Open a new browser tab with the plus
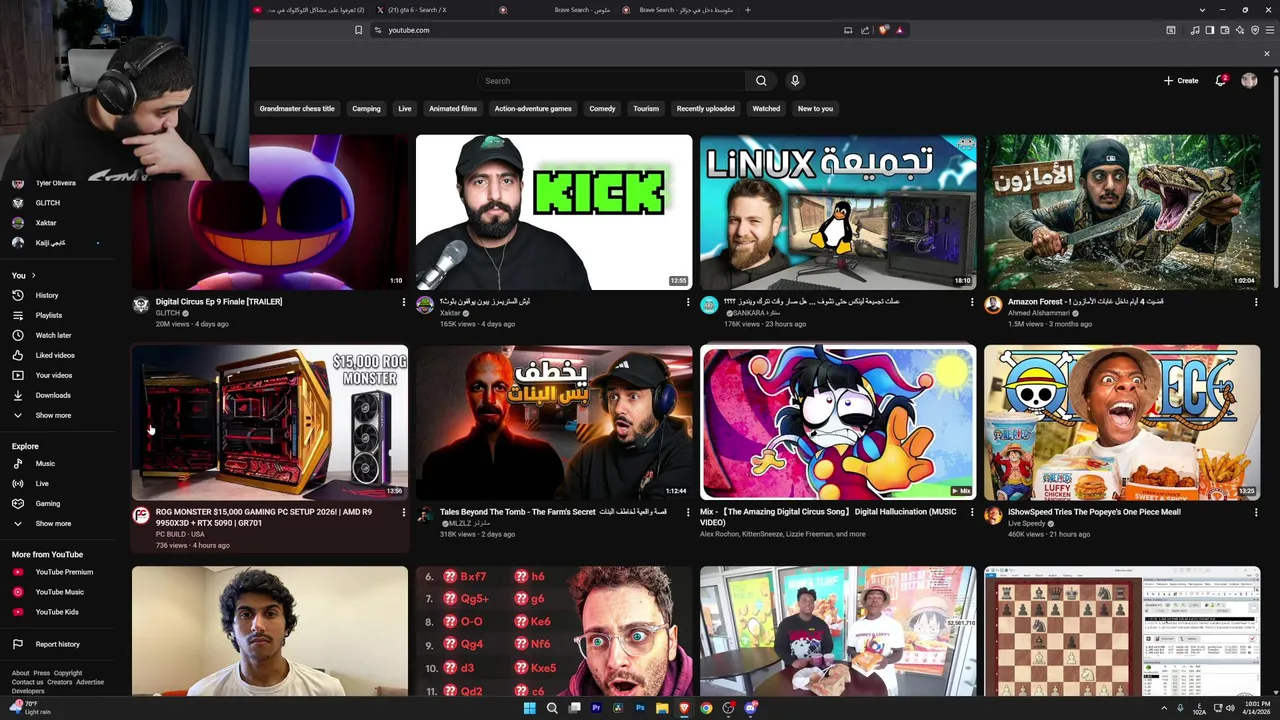Image resolution: width=1280 pixels, height=720 pixels. pyautogui.click(x=748, y=10)
